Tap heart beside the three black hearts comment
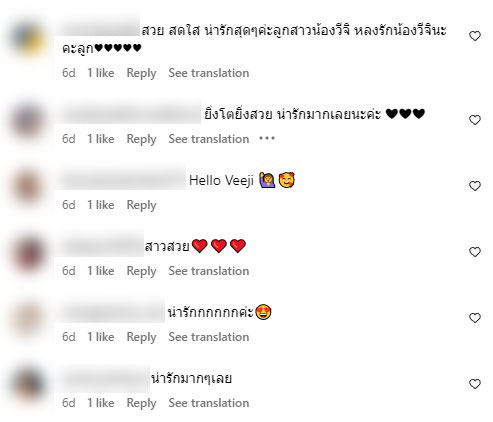The image size is (493, 422). [475, 120]
